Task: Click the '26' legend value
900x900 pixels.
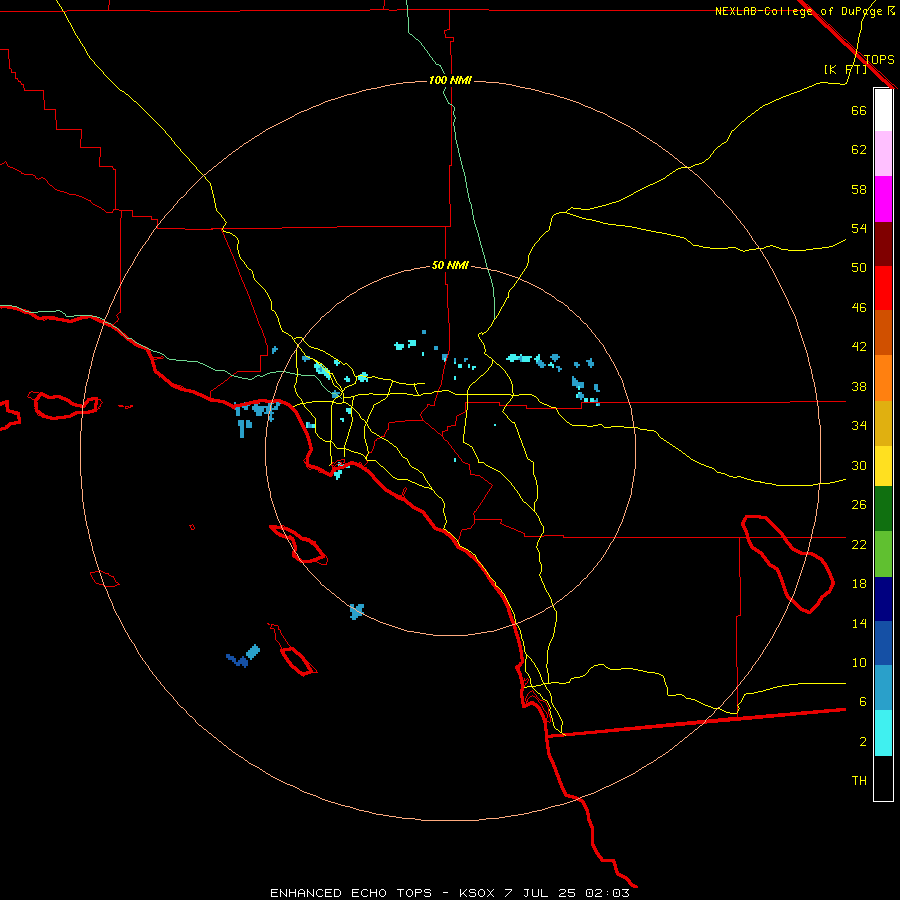Action: tap(859, 505)
